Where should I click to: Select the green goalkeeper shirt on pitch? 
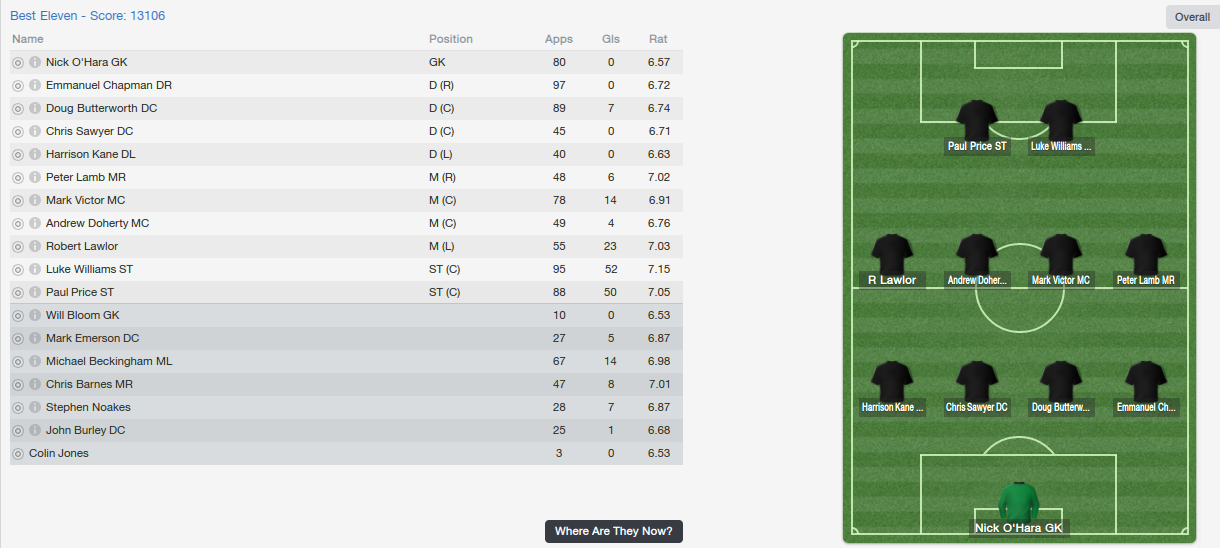pos(1019,501)
